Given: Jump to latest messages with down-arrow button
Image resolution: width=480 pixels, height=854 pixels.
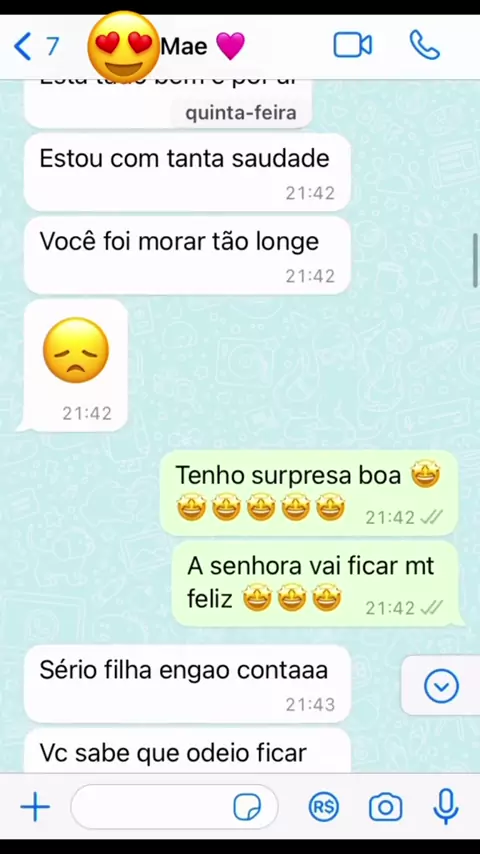Looking at the screenshot, I should coord(441,686).
